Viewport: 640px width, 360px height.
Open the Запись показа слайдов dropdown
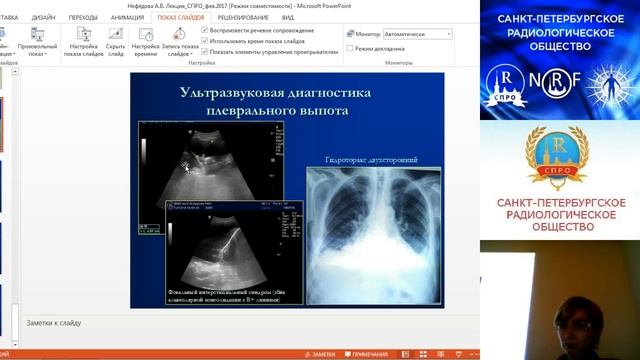pyautogui.click(x=180, y=42)
